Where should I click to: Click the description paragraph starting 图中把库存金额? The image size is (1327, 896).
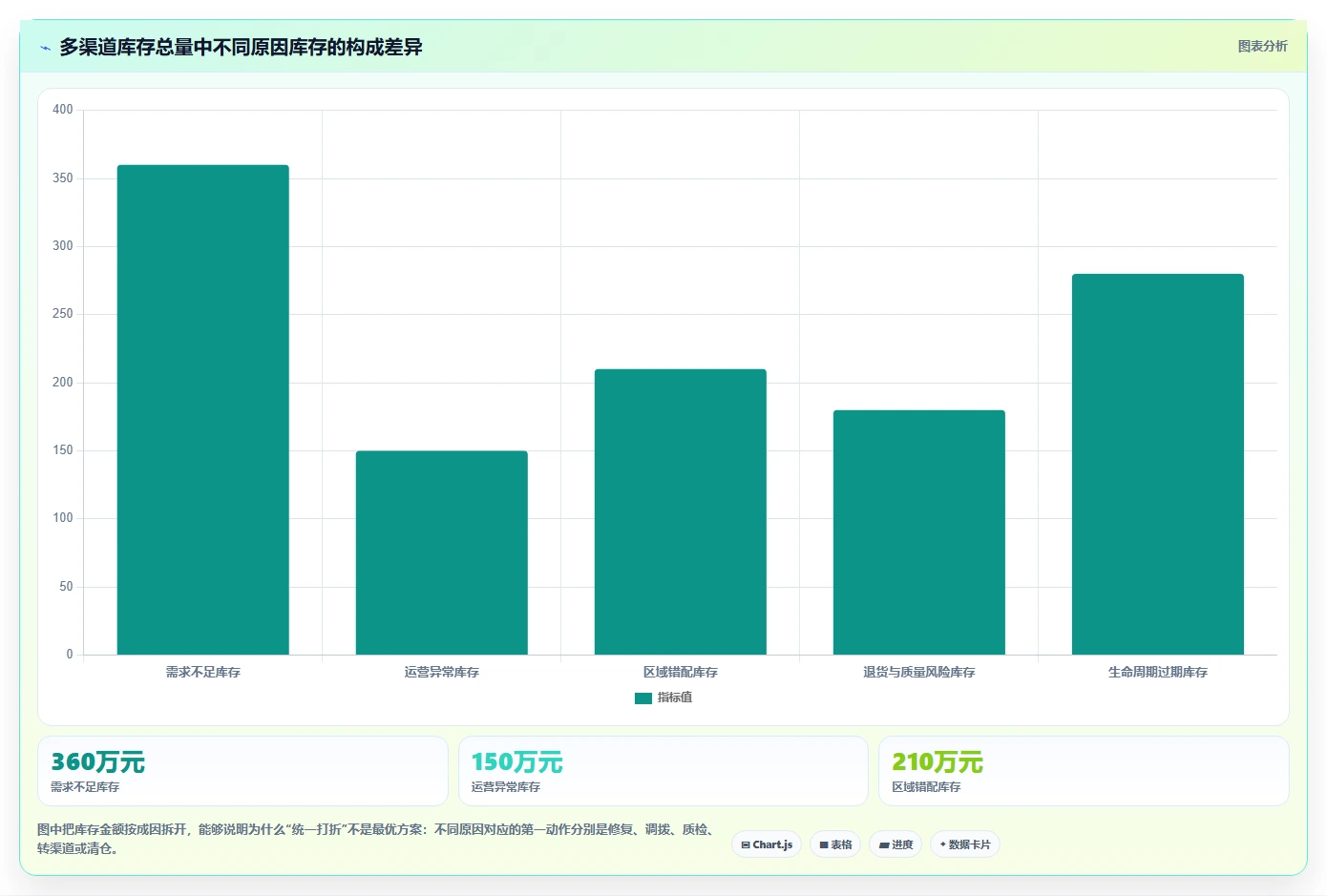377,839
